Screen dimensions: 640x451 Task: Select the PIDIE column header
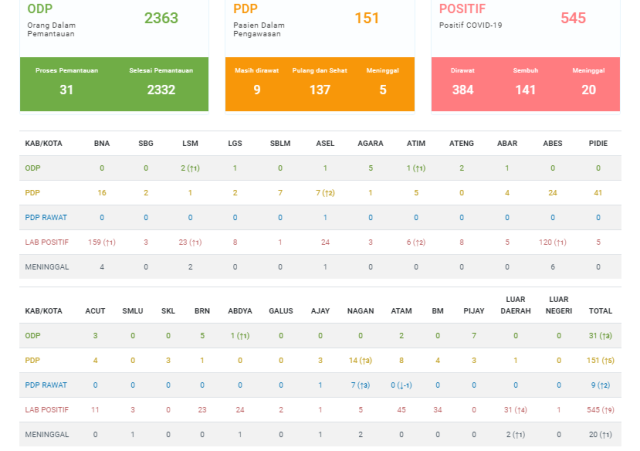(x=598, y=143)
